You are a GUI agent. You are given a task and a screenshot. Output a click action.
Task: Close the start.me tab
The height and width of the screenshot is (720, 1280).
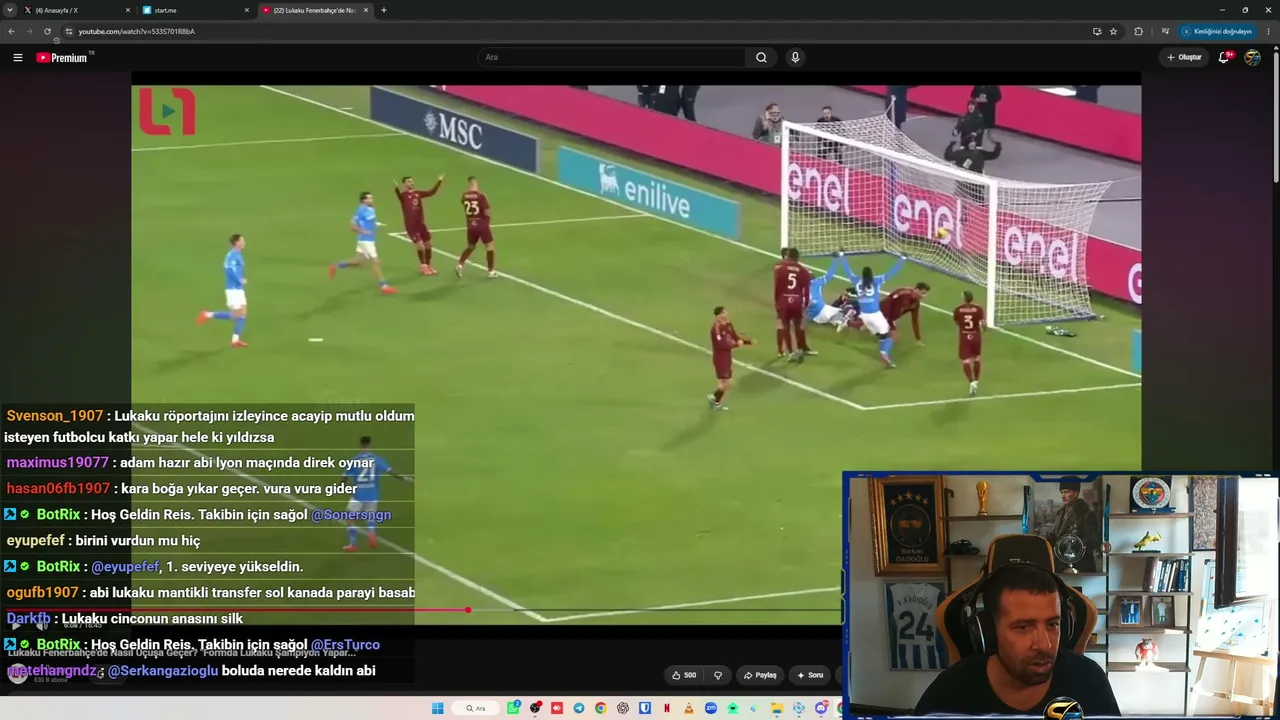(247, 10)
